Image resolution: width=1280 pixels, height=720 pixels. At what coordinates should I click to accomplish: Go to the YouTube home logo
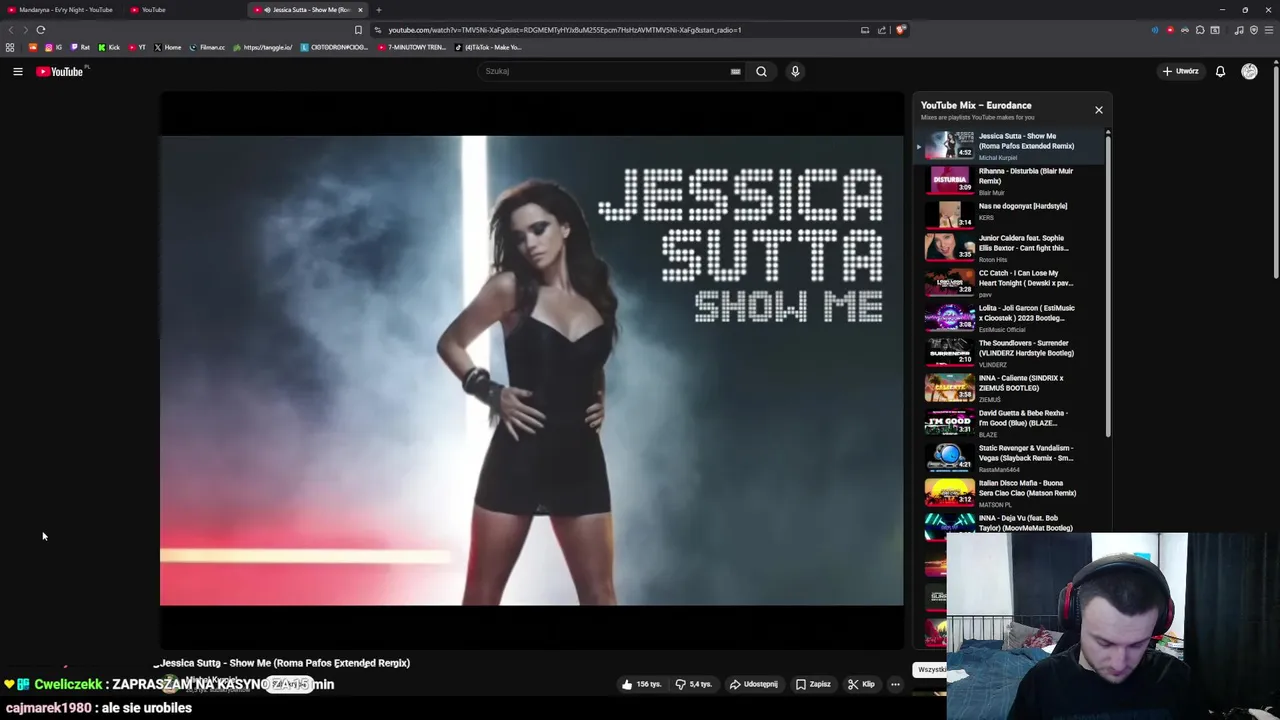coord(61,71)
